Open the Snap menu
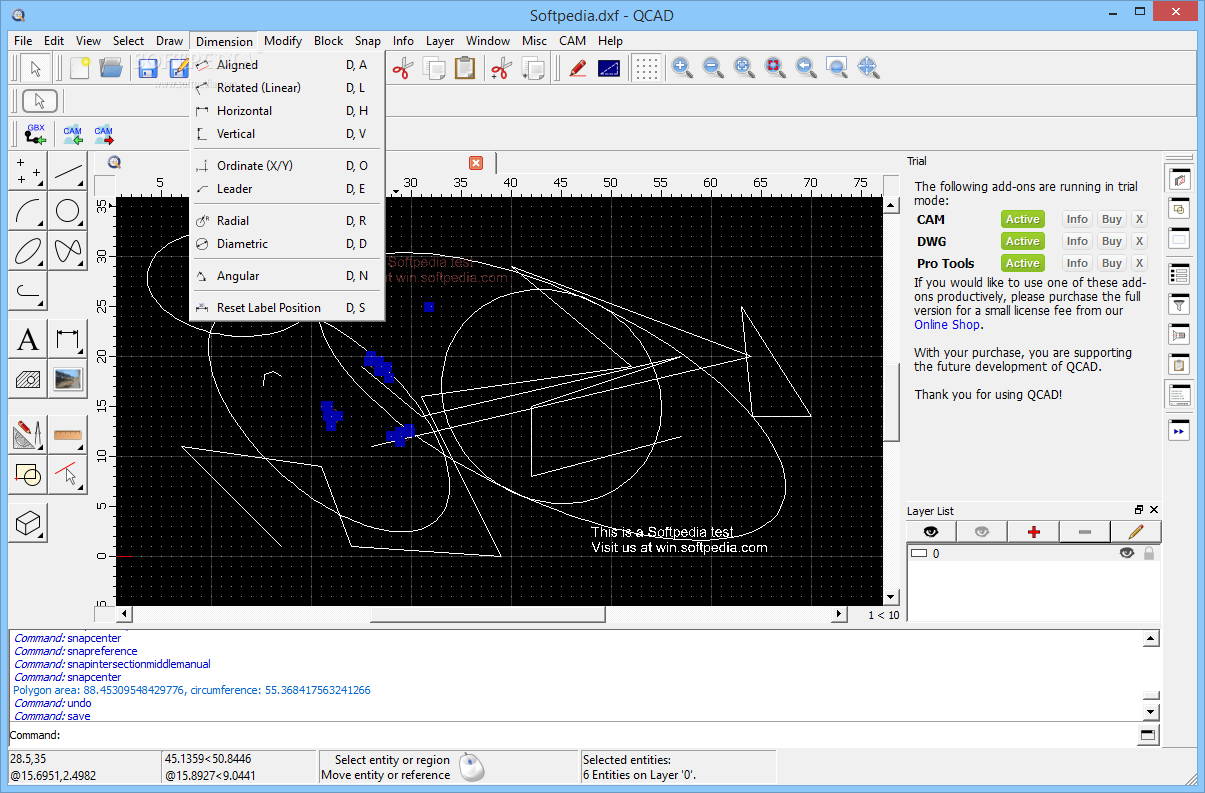Viewport: 1205px width, 793px height. (x=368, y=41)
